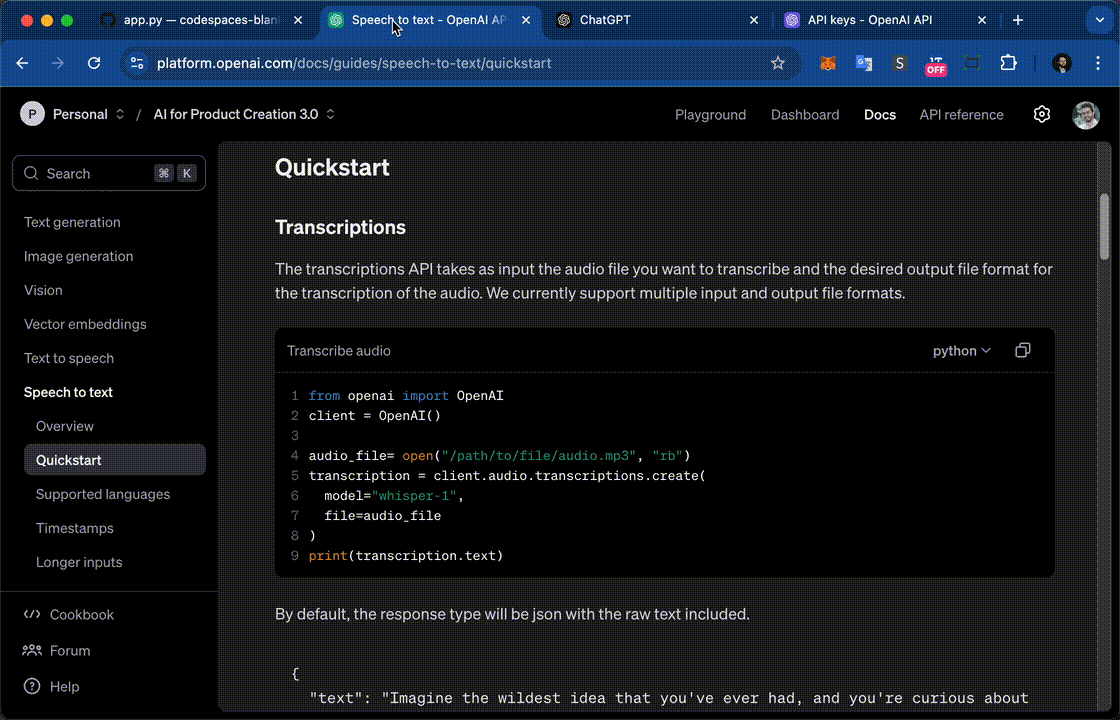
Task: Open the Speech to text Overview
Action: point(65,426)
